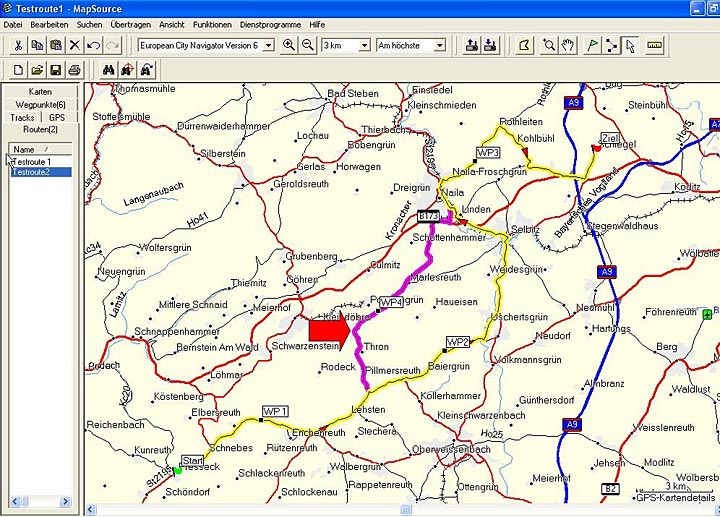Click the Zoom In magnifier icon
This screenshot has width=720, height=517.
click(289, 46)
